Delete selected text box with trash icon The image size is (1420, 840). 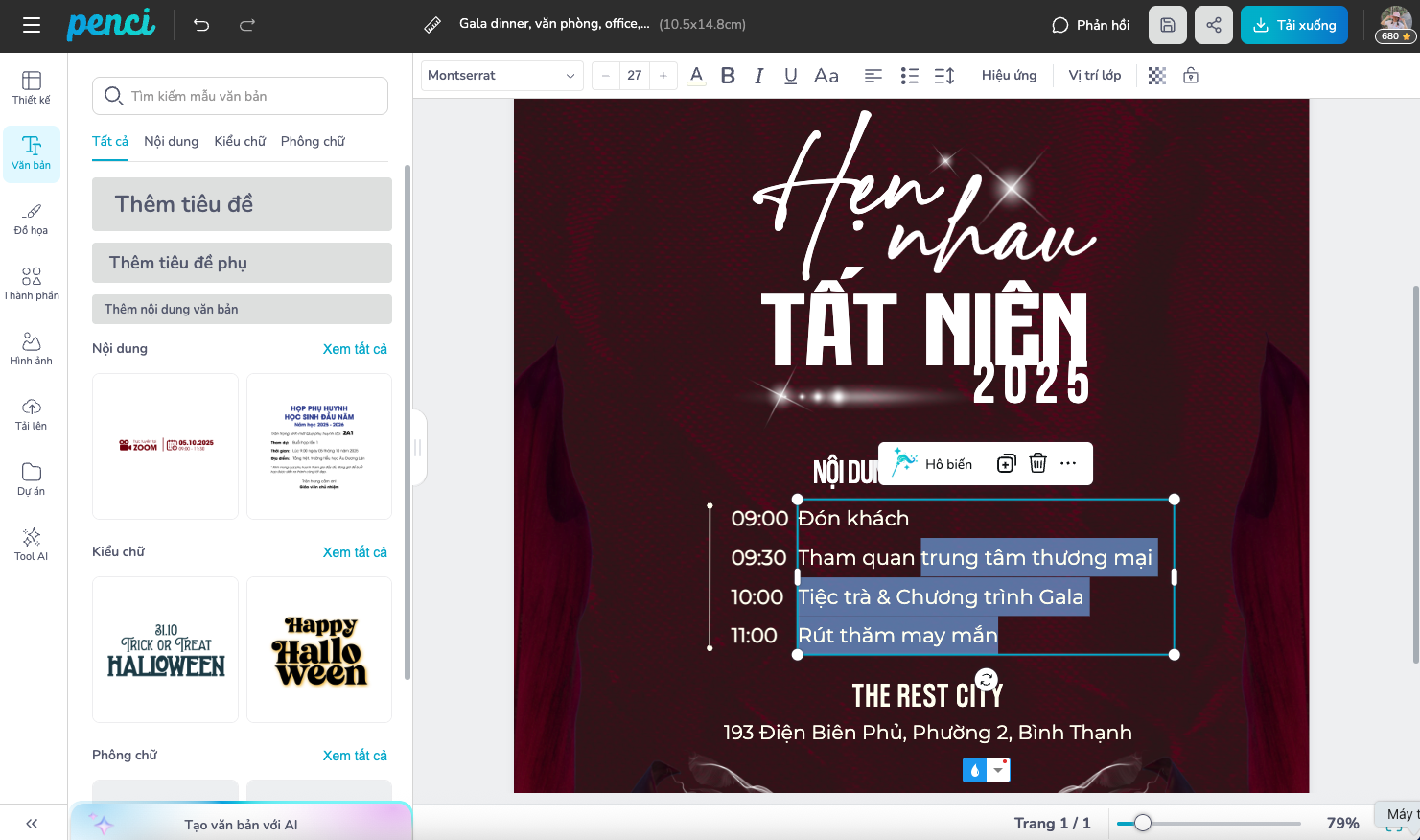click(1037, 463)
